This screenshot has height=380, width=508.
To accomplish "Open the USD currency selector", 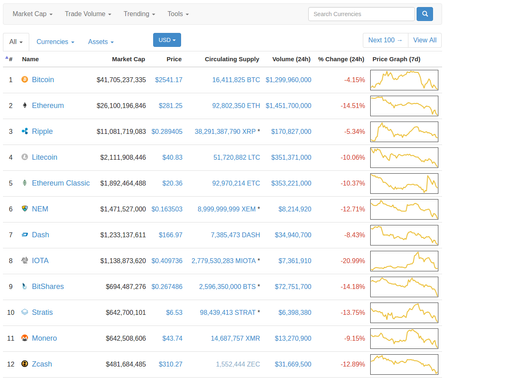I will pyautogui.click(x=167, y=40).
